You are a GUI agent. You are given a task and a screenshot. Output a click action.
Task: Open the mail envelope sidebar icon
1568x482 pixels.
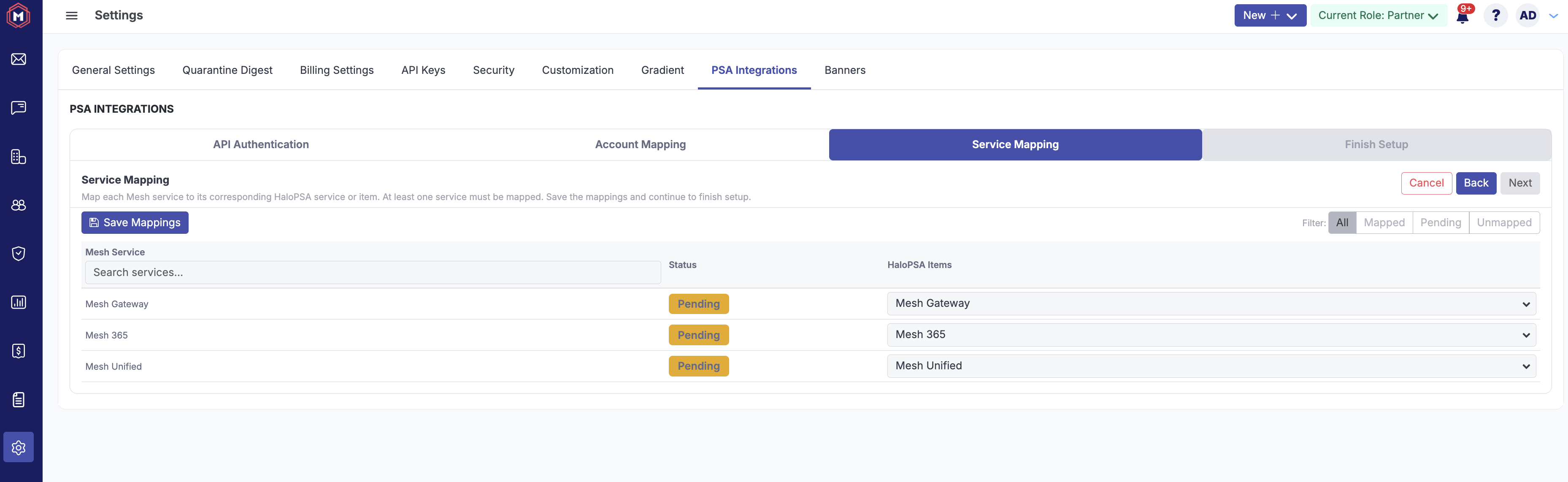coord(19,59)
